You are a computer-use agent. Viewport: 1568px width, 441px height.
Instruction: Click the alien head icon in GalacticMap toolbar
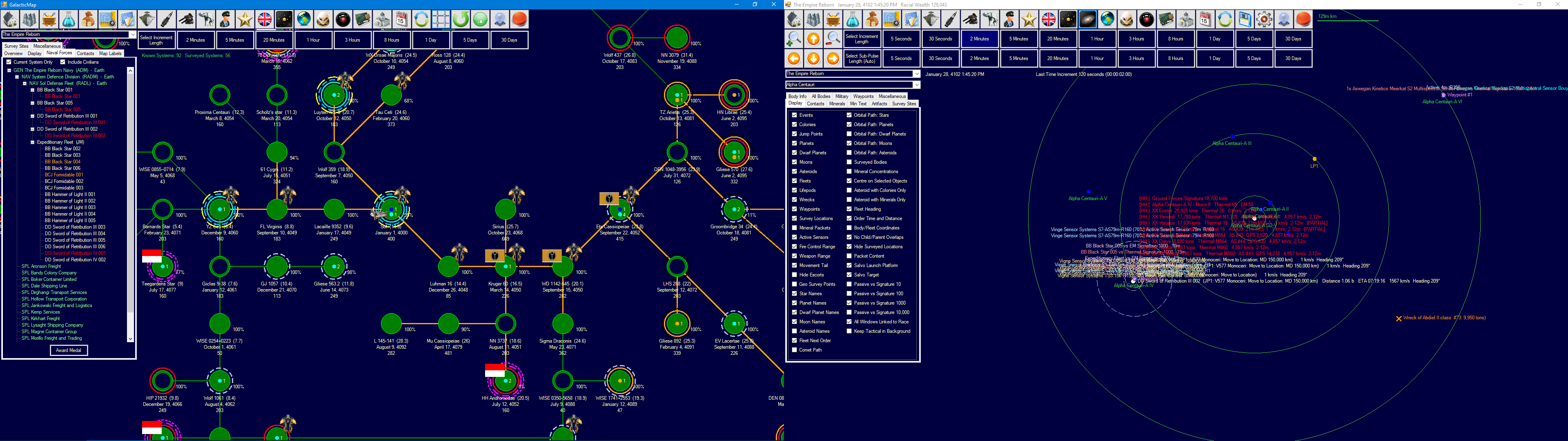[323, 20]
